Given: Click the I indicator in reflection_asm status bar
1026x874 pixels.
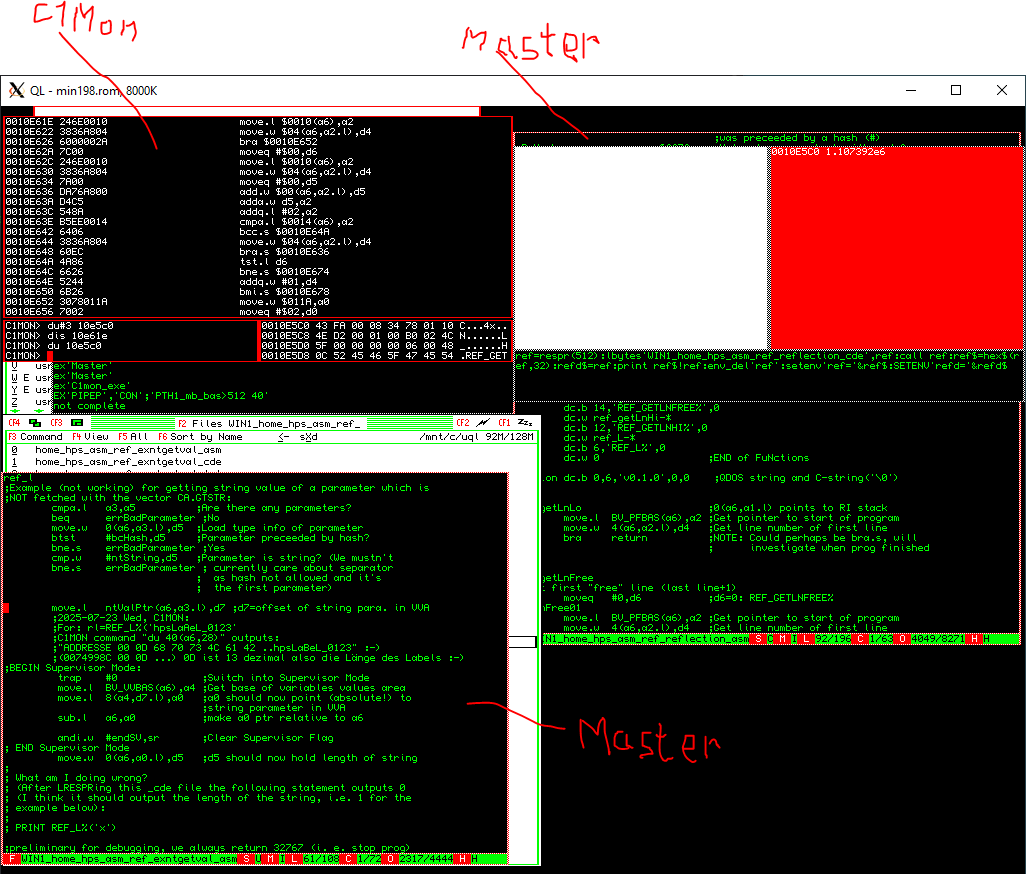Looking at the screenshot, I should tap(794, 638).
